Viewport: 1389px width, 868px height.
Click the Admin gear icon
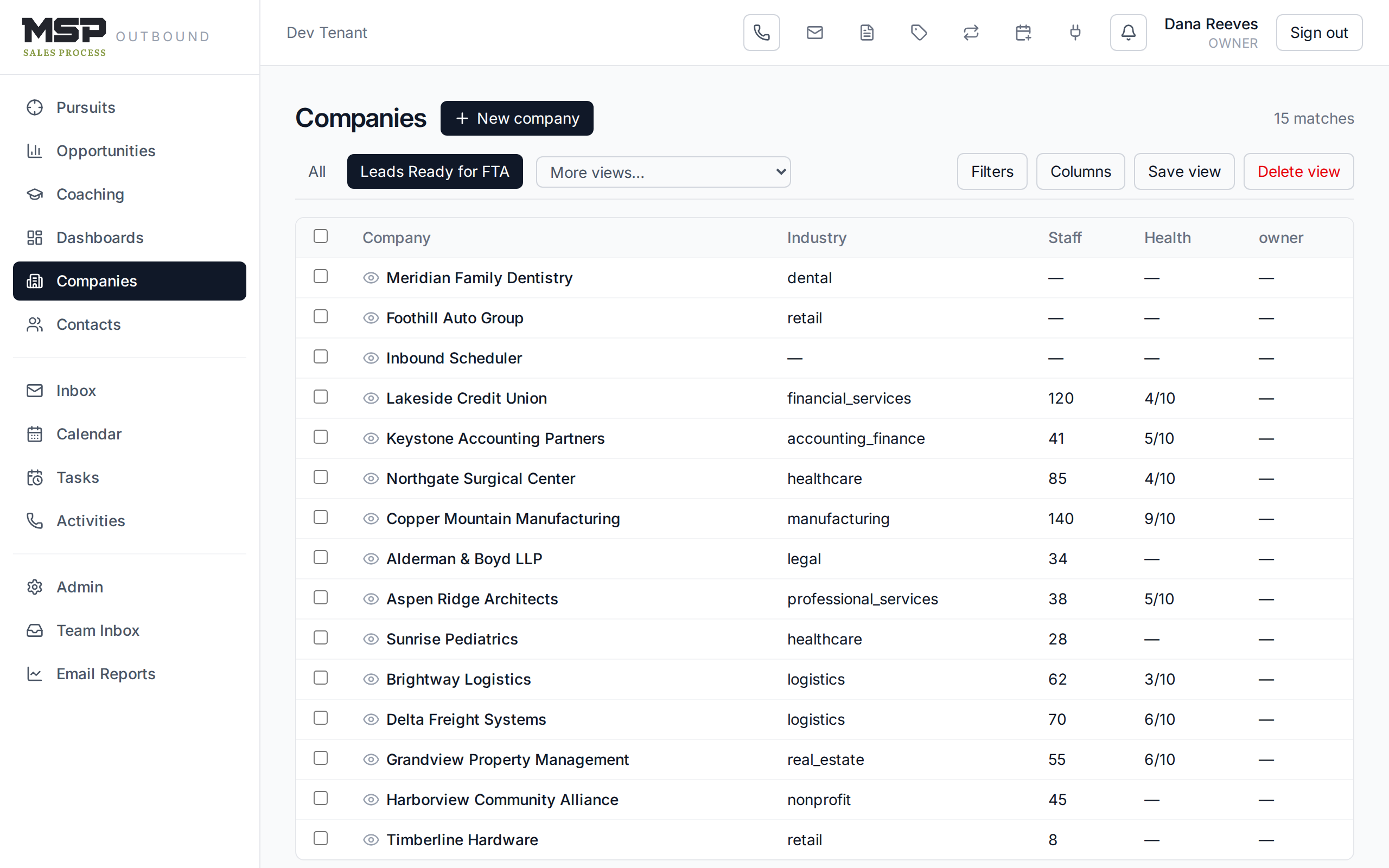click(35, 586)
